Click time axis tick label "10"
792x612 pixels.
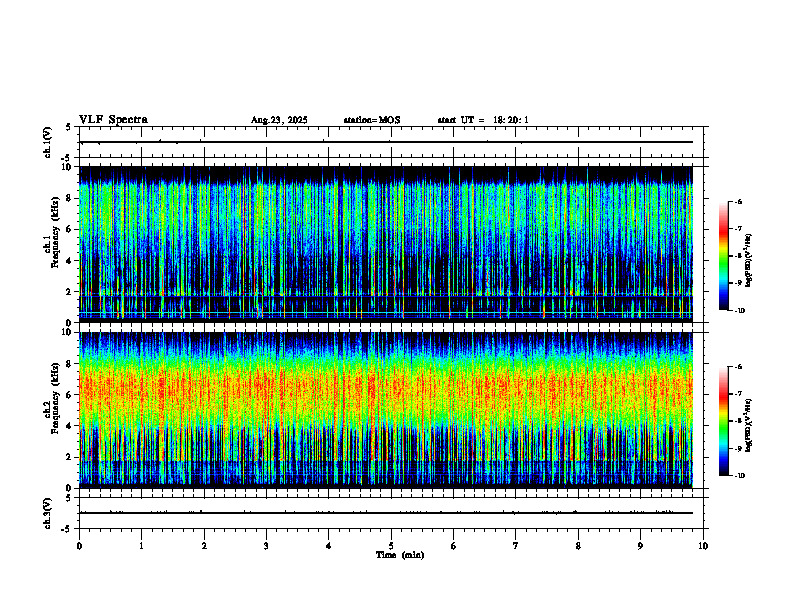click(x=703, y=546)
